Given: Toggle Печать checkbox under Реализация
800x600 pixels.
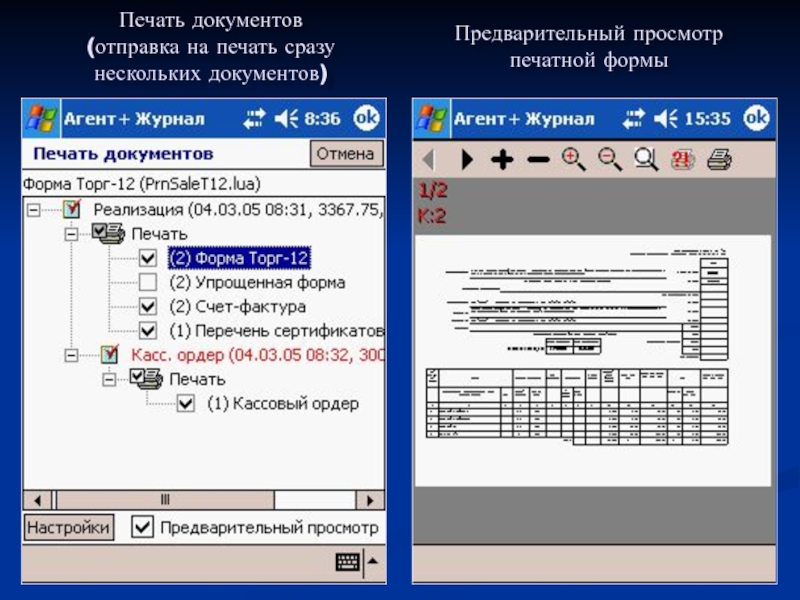Looking at the screenshot, I should point(98,231).
